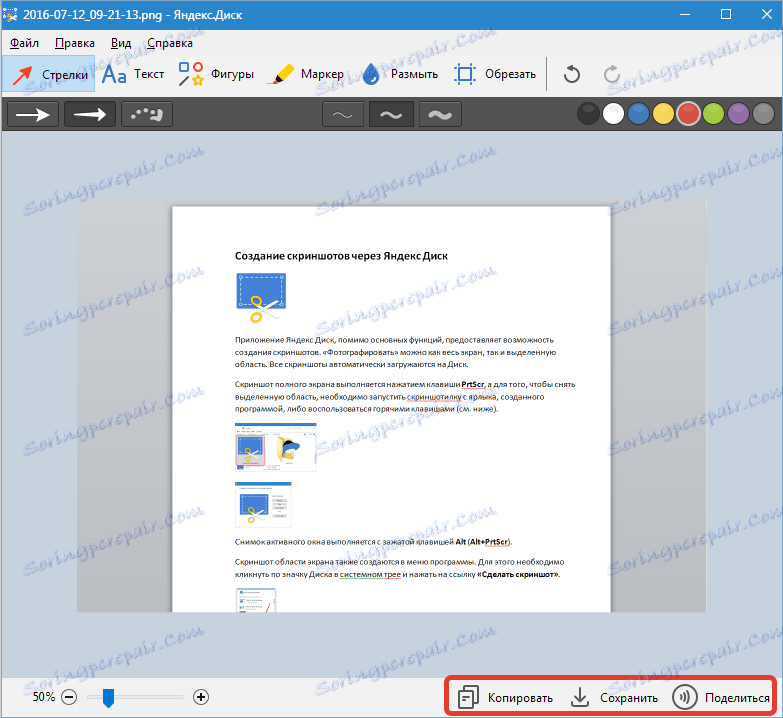Set thin line thickness
The width and height of the screenshot is (783, 718).
(343, 114)
